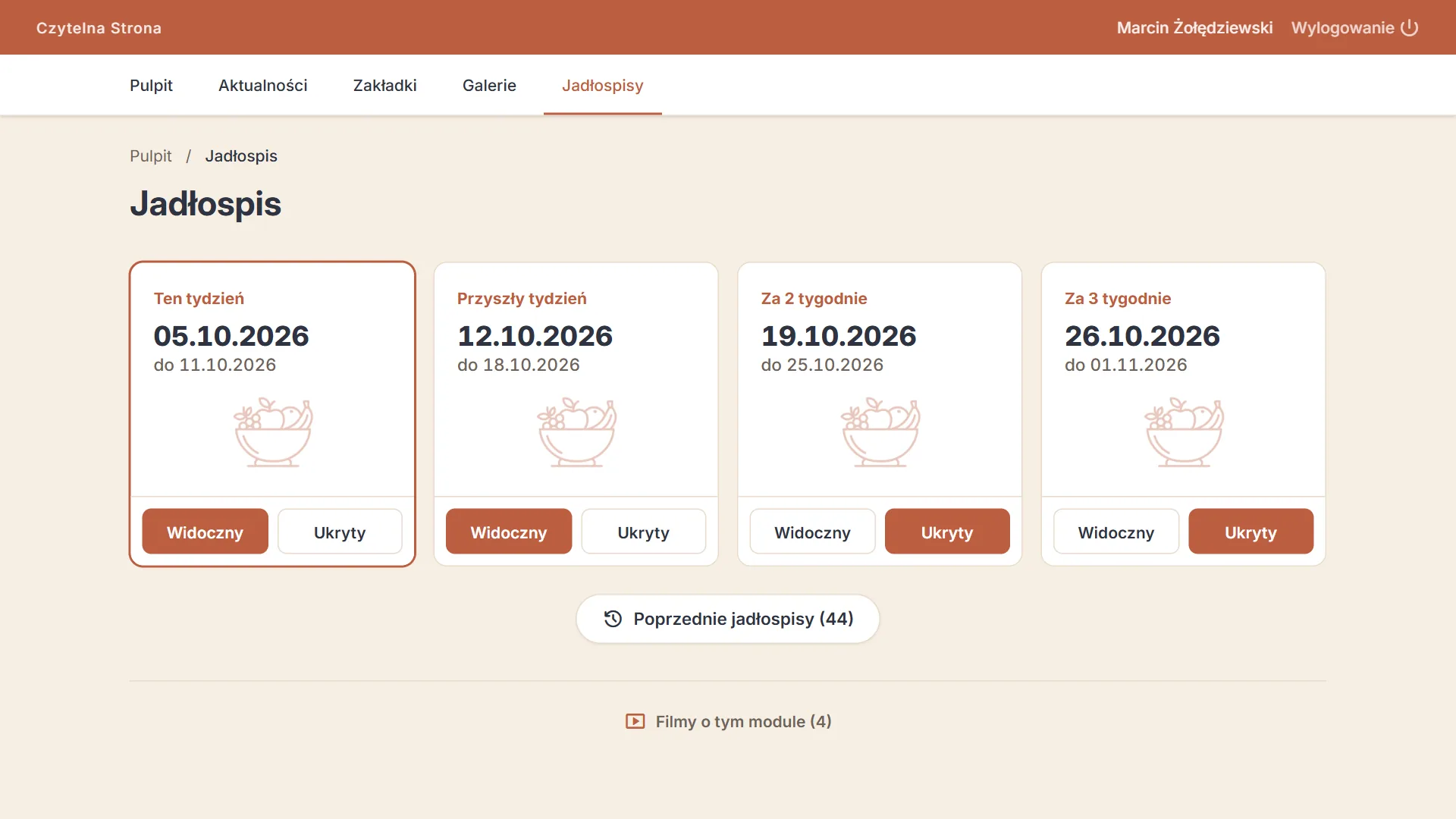
Task: Select the Jadłospisy tab
Action: click(x=603, y=85)
